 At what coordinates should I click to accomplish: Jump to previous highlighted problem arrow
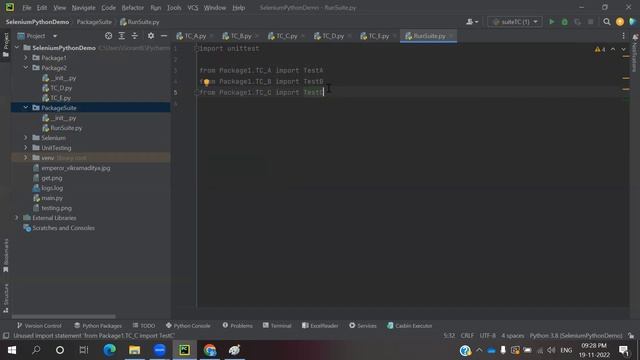(x=613, y=49)
